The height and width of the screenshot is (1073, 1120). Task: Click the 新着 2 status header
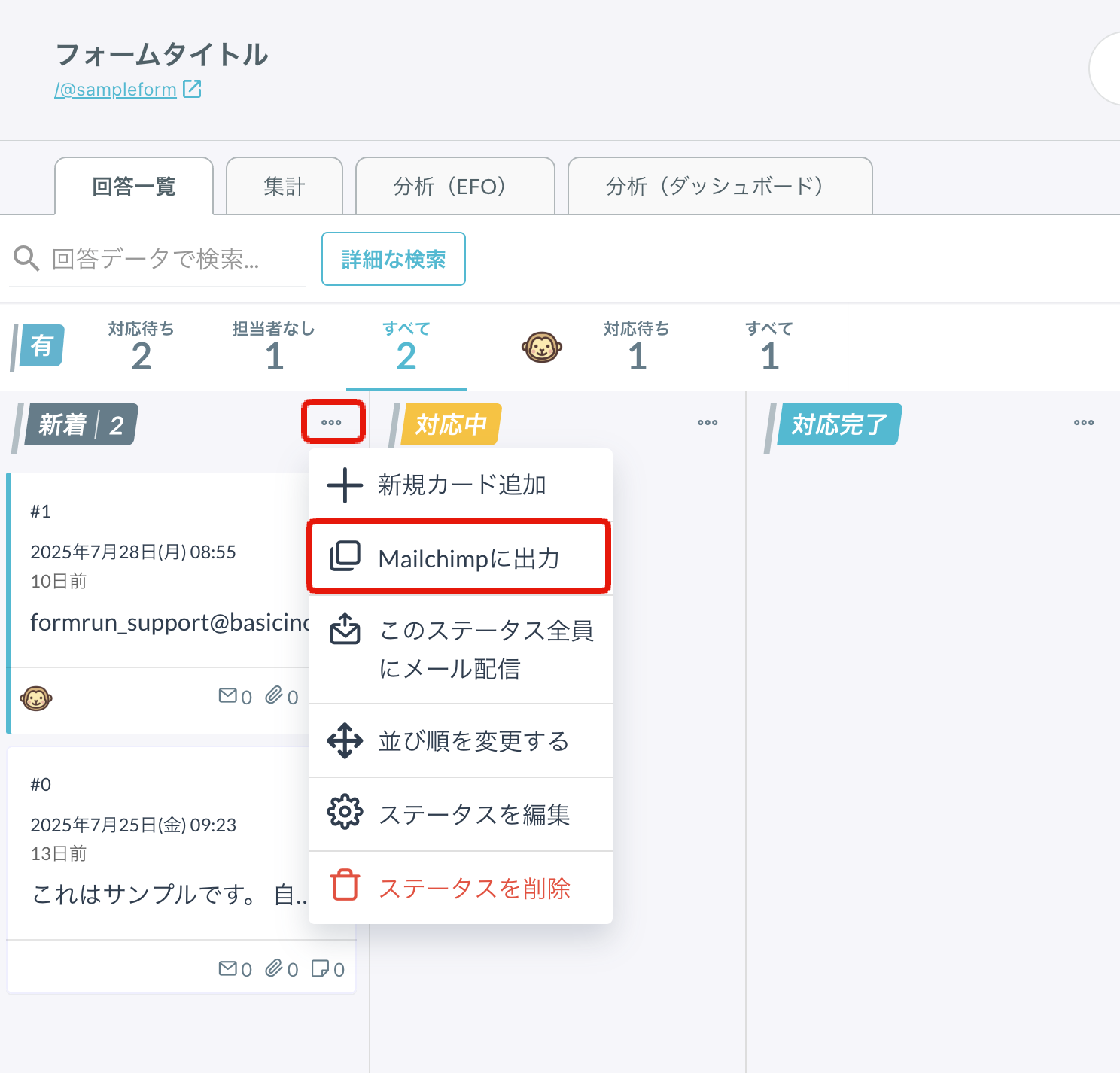(x=80, y=424)
